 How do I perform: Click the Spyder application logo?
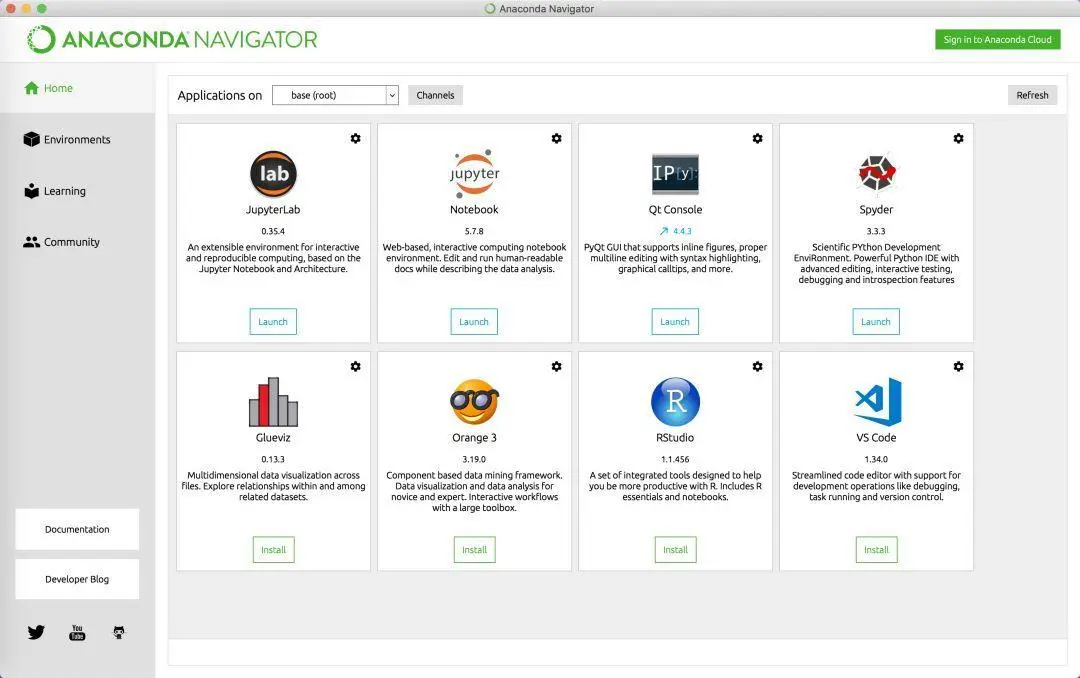876,173
